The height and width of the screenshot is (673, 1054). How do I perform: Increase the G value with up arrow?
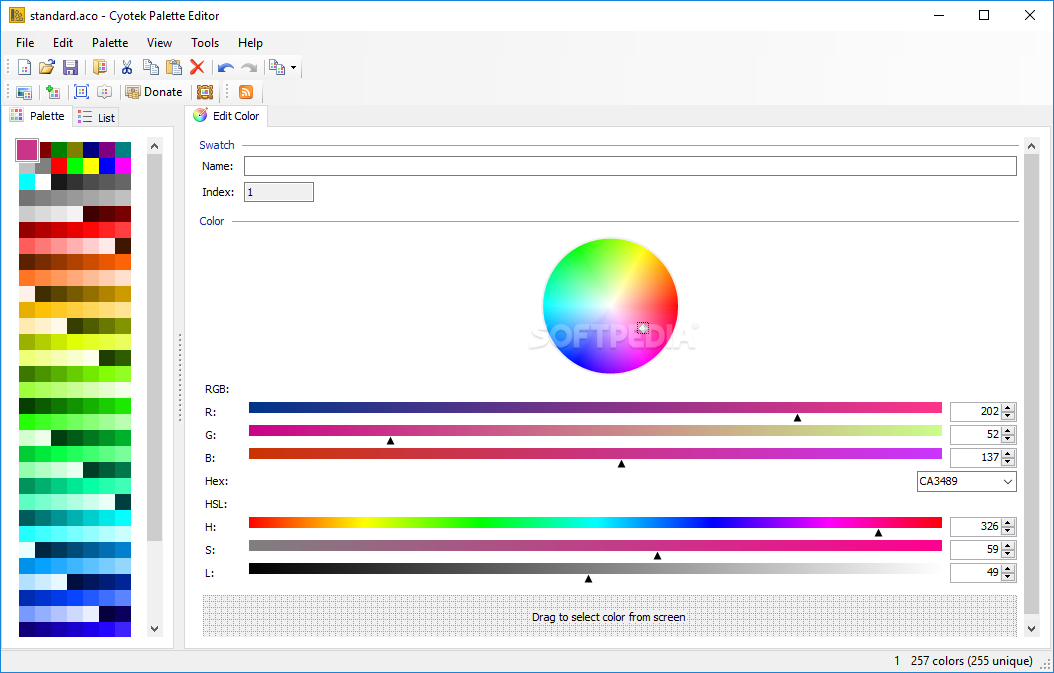click(x=1007, y=430)
